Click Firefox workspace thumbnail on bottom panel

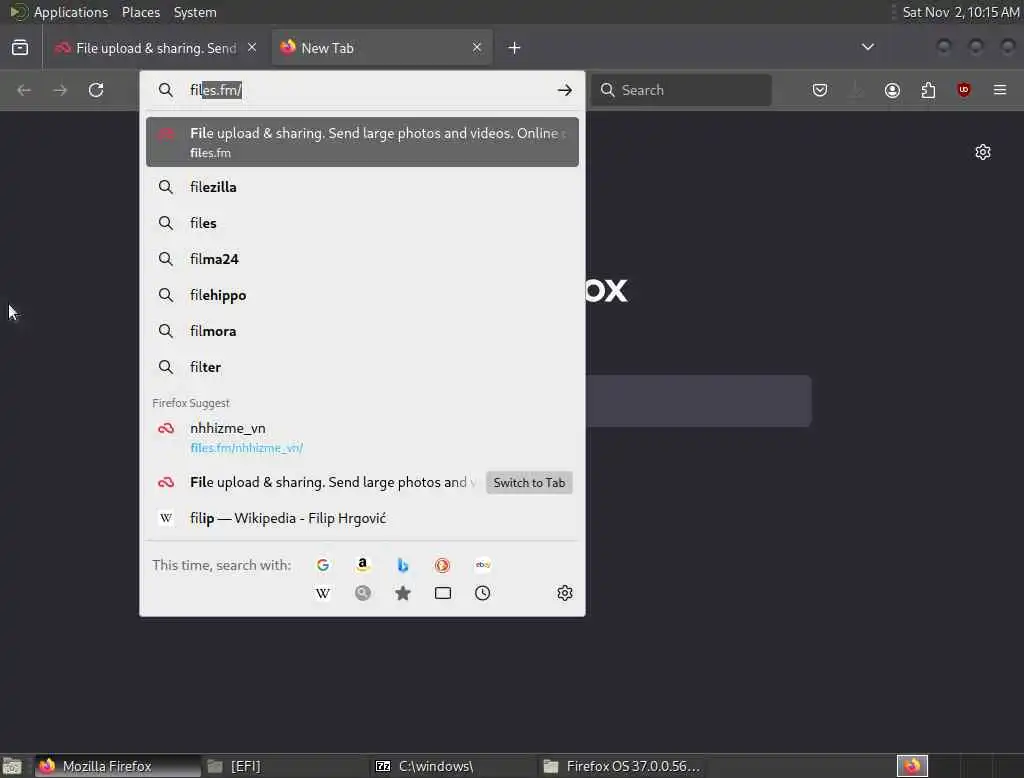[912, 766]
